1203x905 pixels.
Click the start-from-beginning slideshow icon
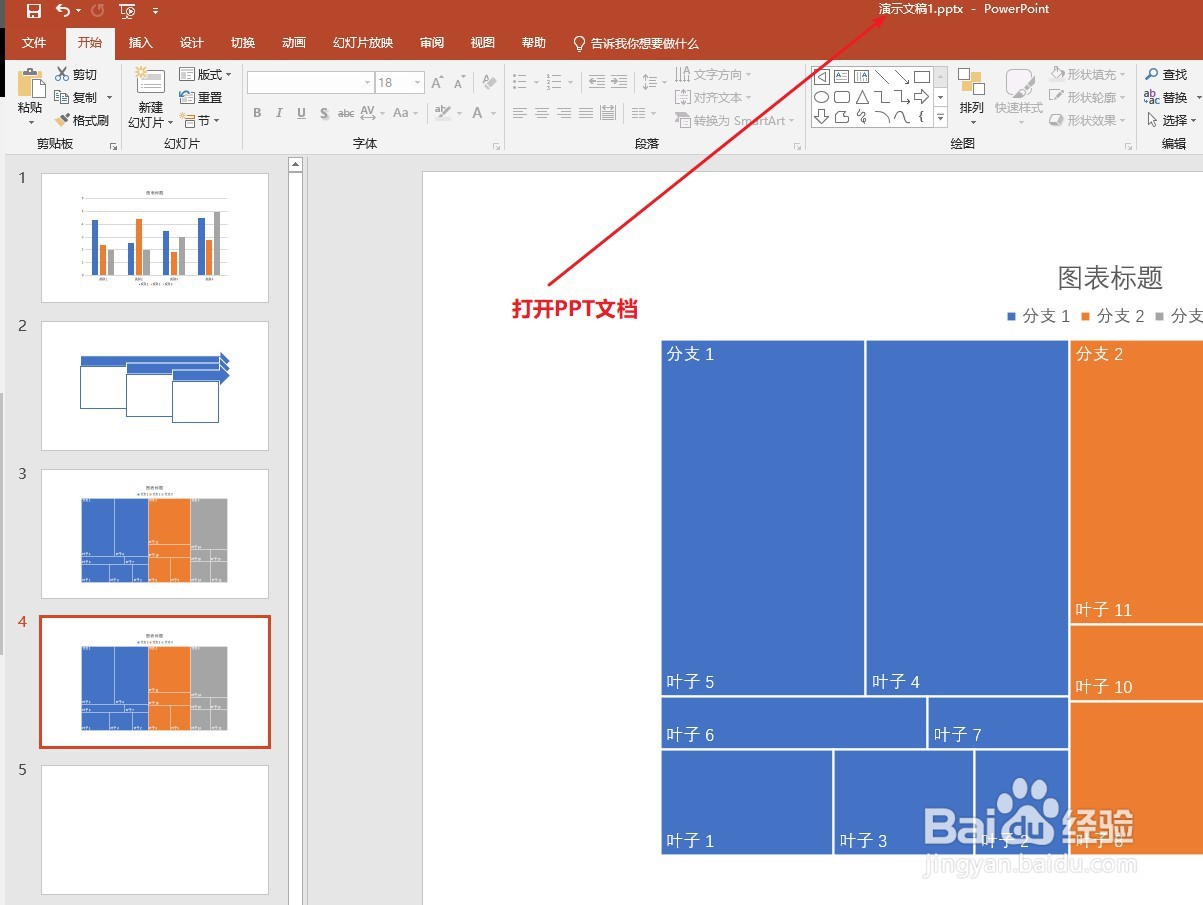point(127,11)
